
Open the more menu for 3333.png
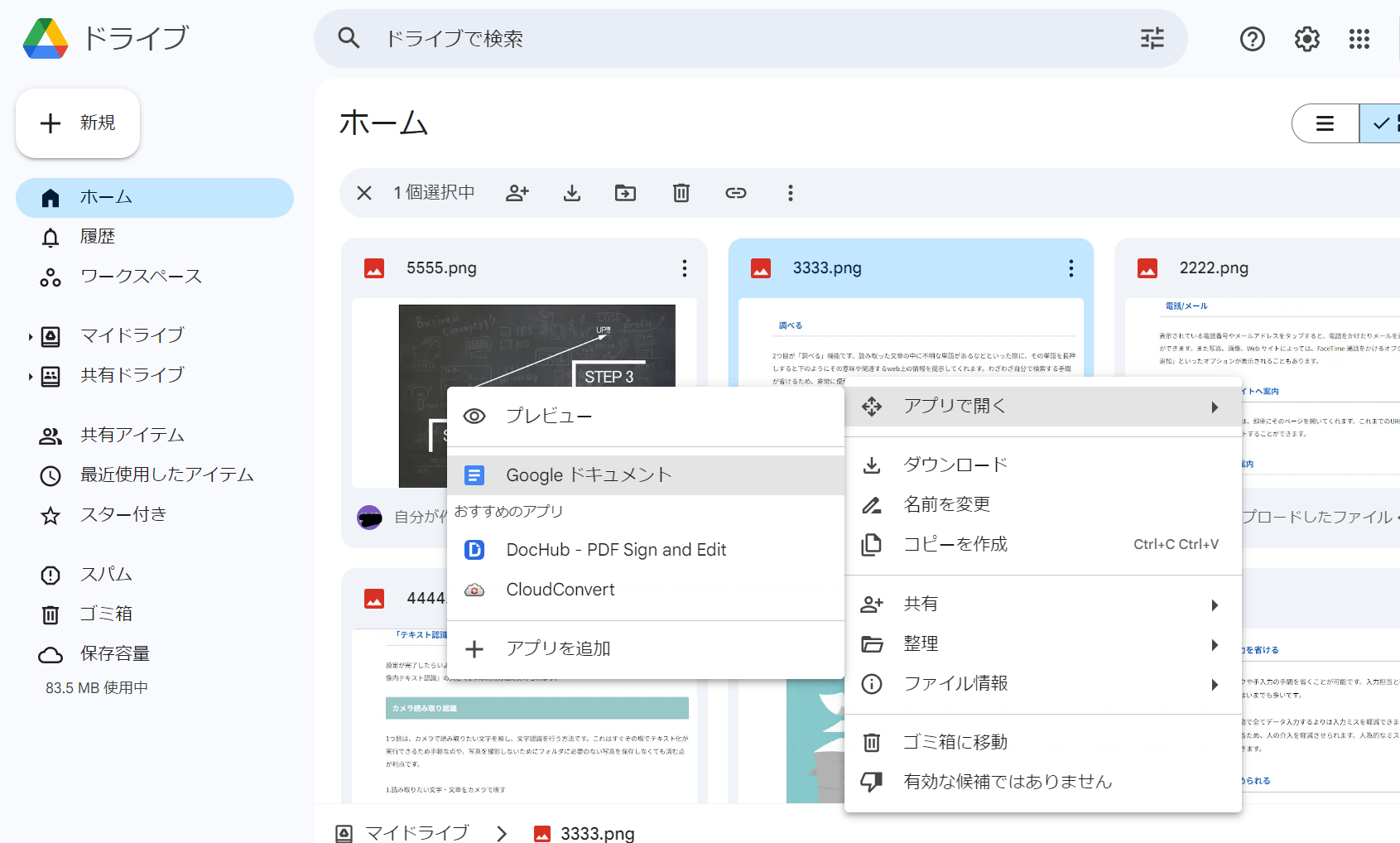(x=1071, y=268)
